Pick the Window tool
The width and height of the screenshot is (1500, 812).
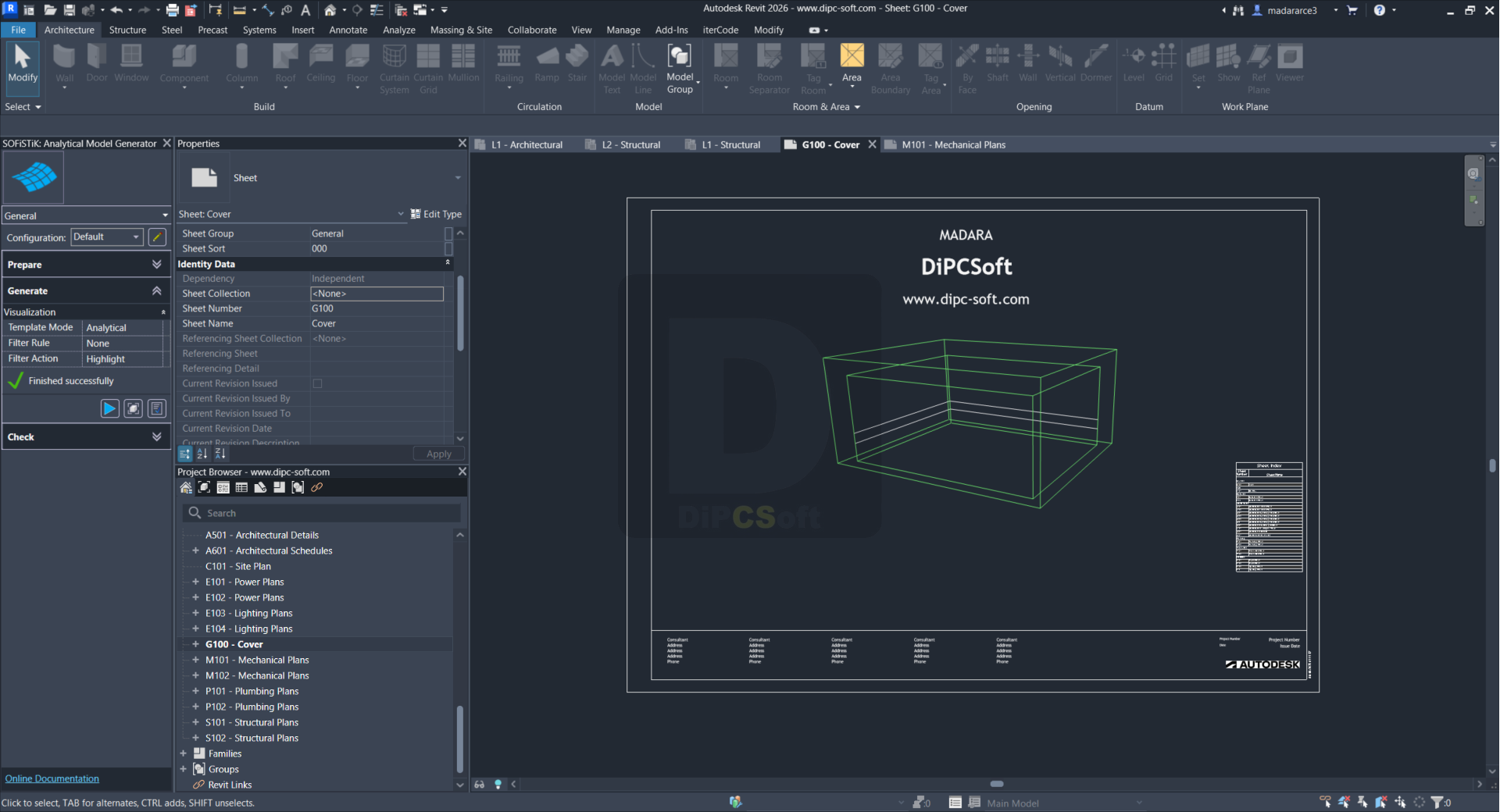[x=131, y=63]
